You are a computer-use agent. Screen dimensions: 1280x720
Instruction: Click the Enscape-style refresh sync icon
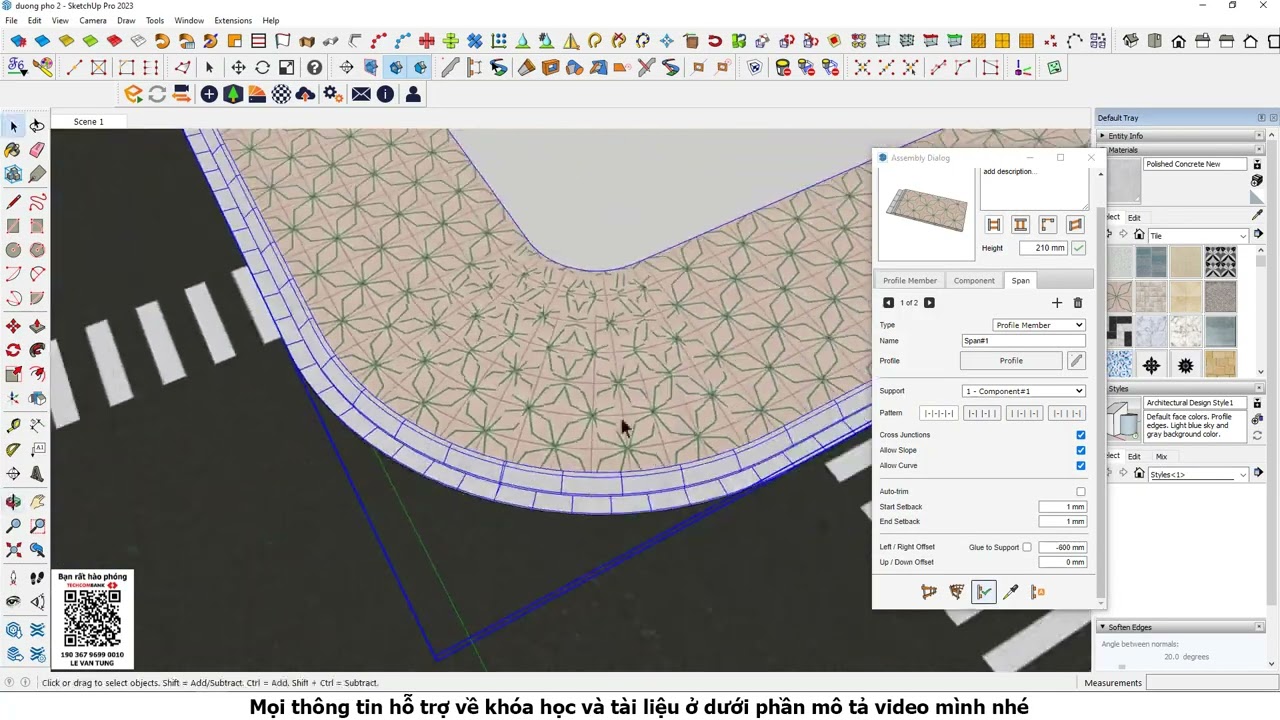(x=157, y=94)
